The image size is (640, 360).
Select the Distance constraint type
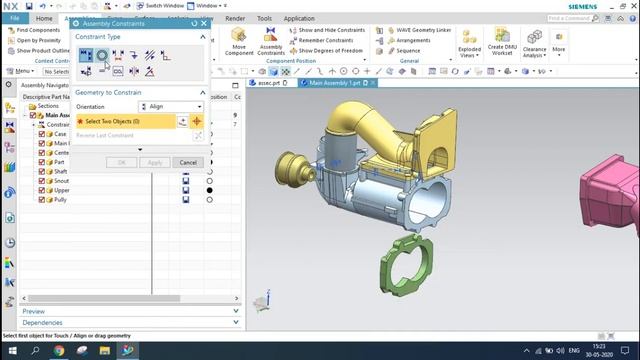pos(118,55)
